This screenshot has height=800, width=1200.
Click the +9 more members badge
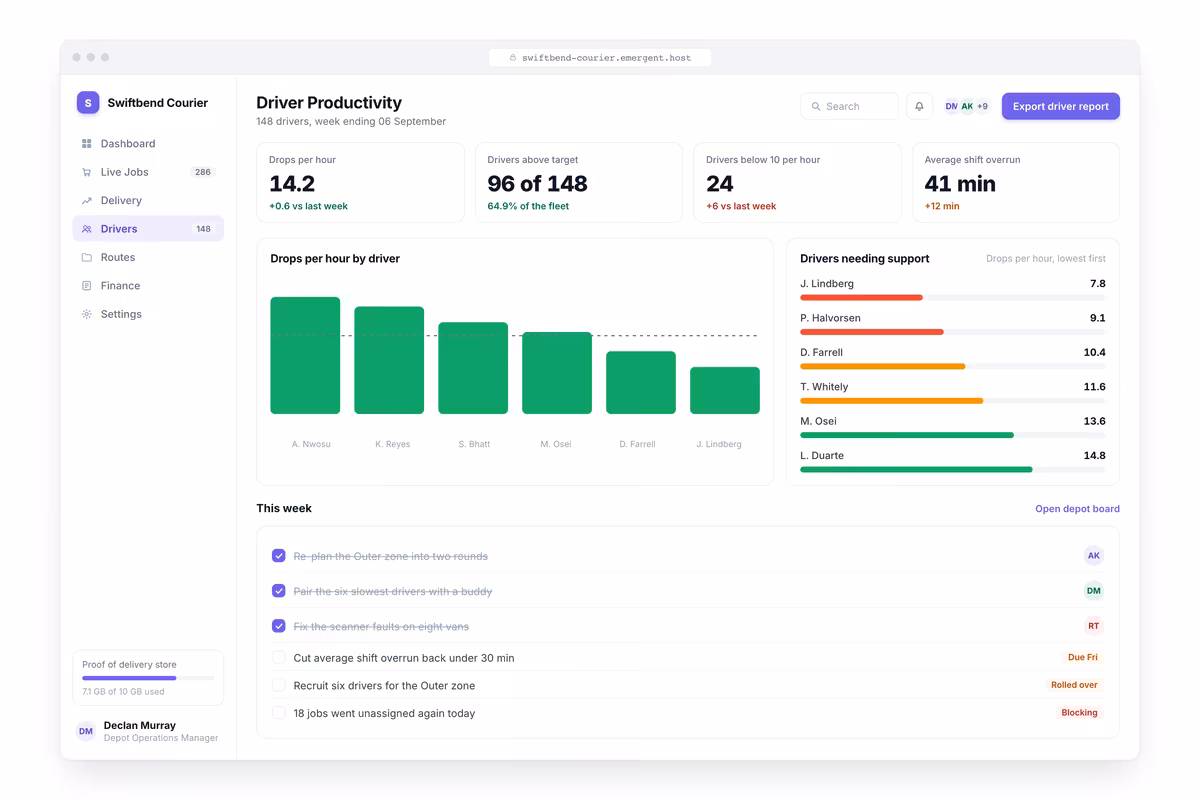click(983, 106)
